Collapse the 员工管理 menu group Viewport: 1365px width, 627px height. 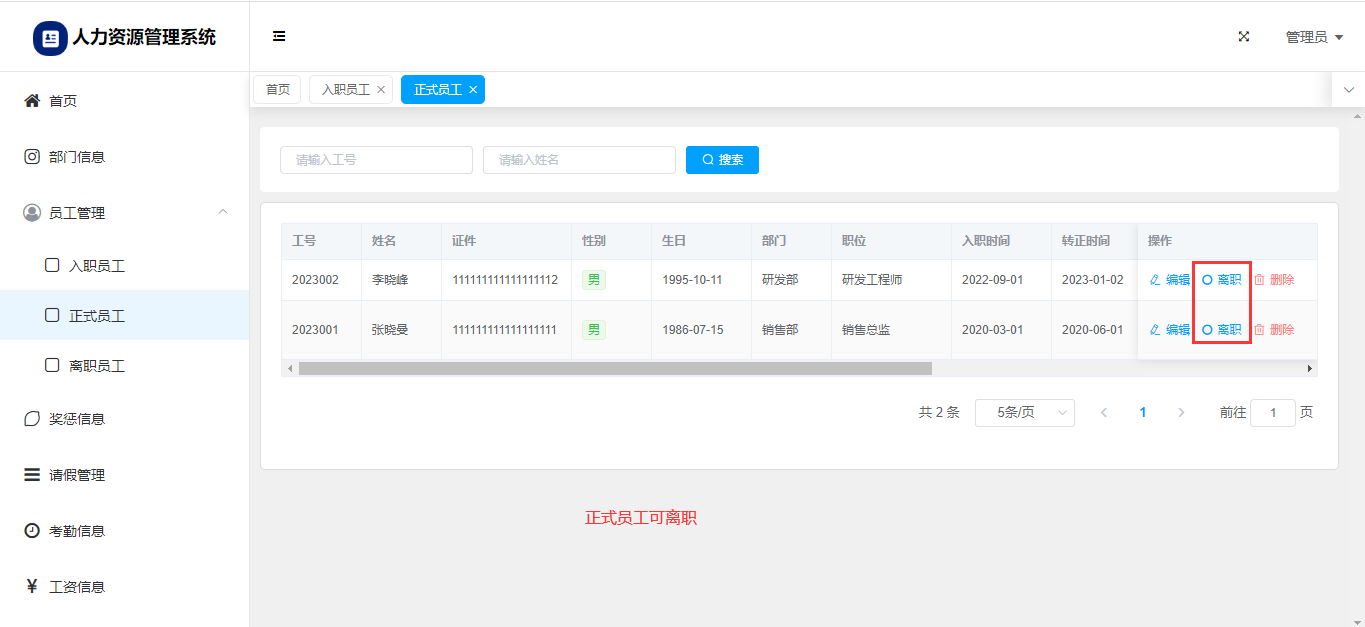pos(223,212)
